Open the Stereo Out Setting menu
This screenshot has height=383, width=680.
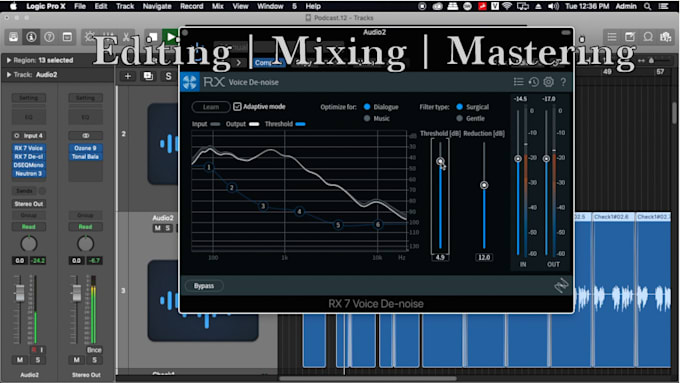[85, 98]
